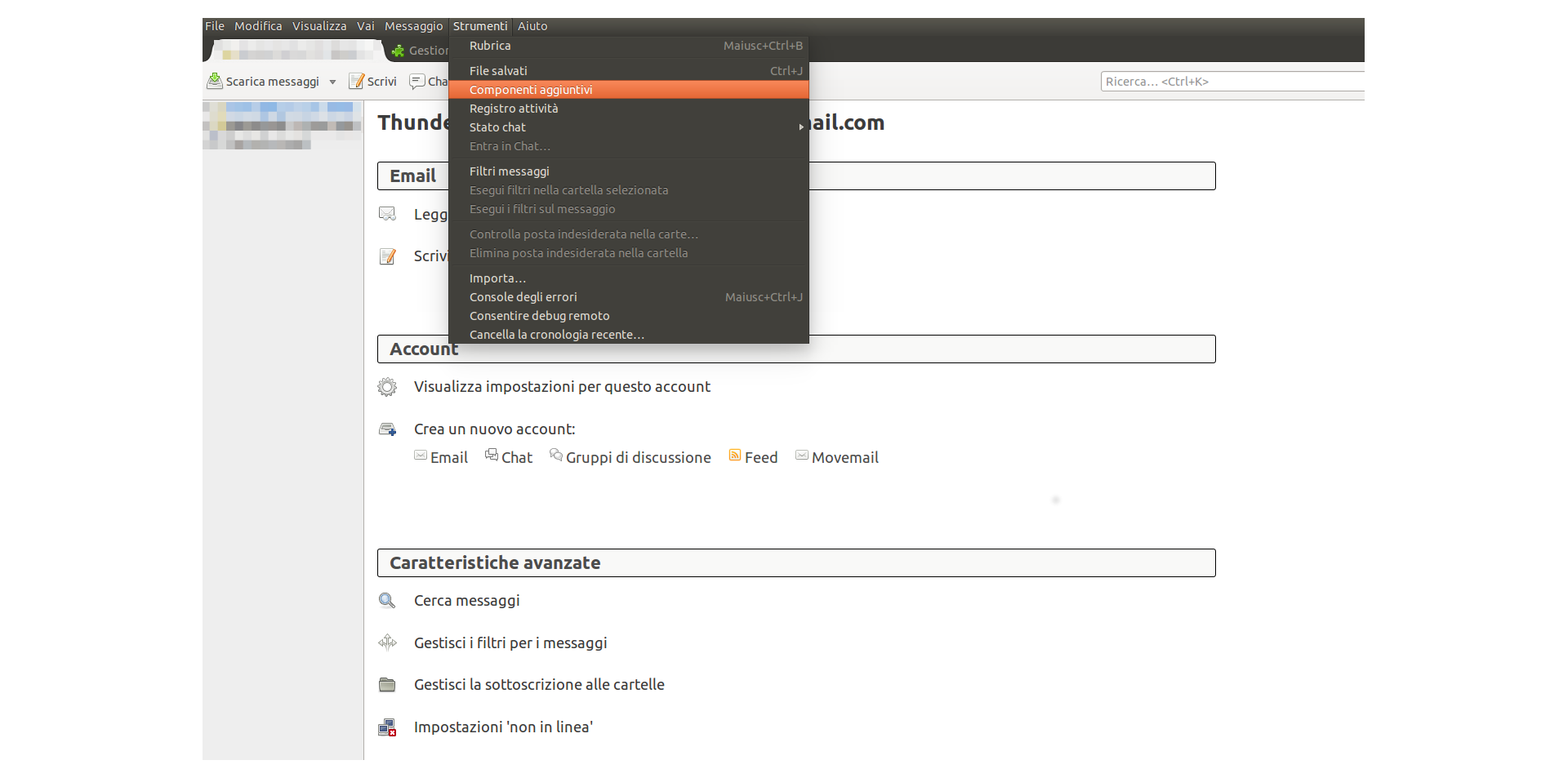Click the Chat new account link
Viewport: 1568px width, 778px height.
click(517, 458)
